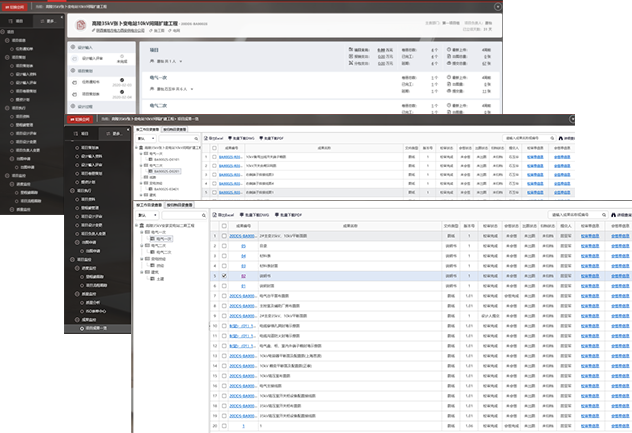Uncheck the checked row 5 box in front table

pos(224,275)
